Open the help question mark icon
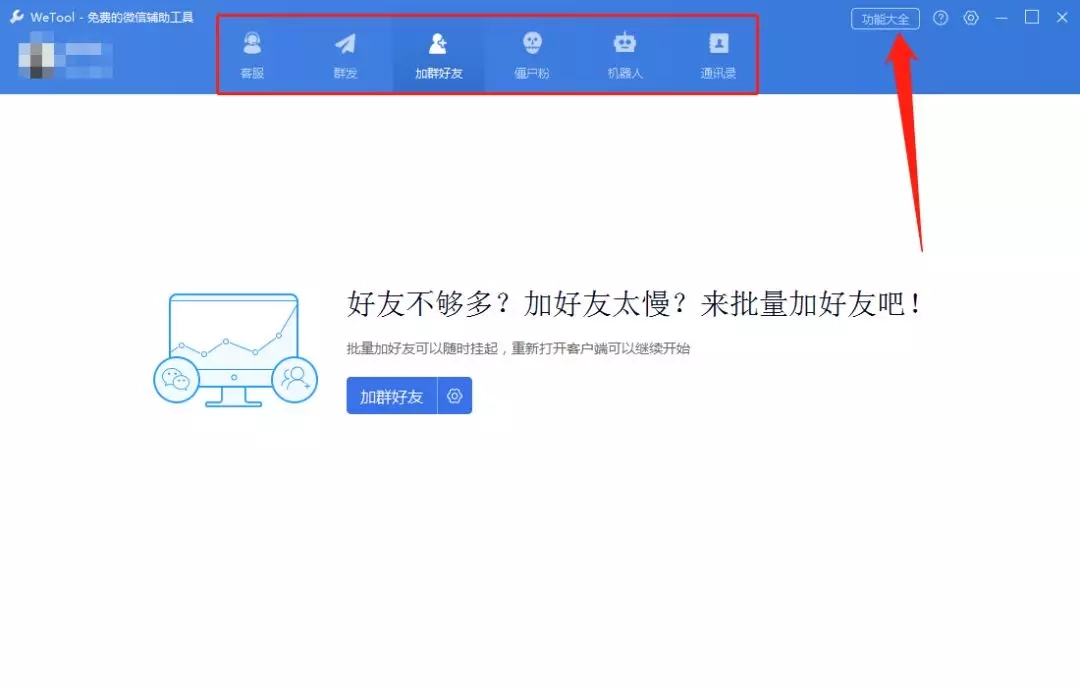 point(940,18)
